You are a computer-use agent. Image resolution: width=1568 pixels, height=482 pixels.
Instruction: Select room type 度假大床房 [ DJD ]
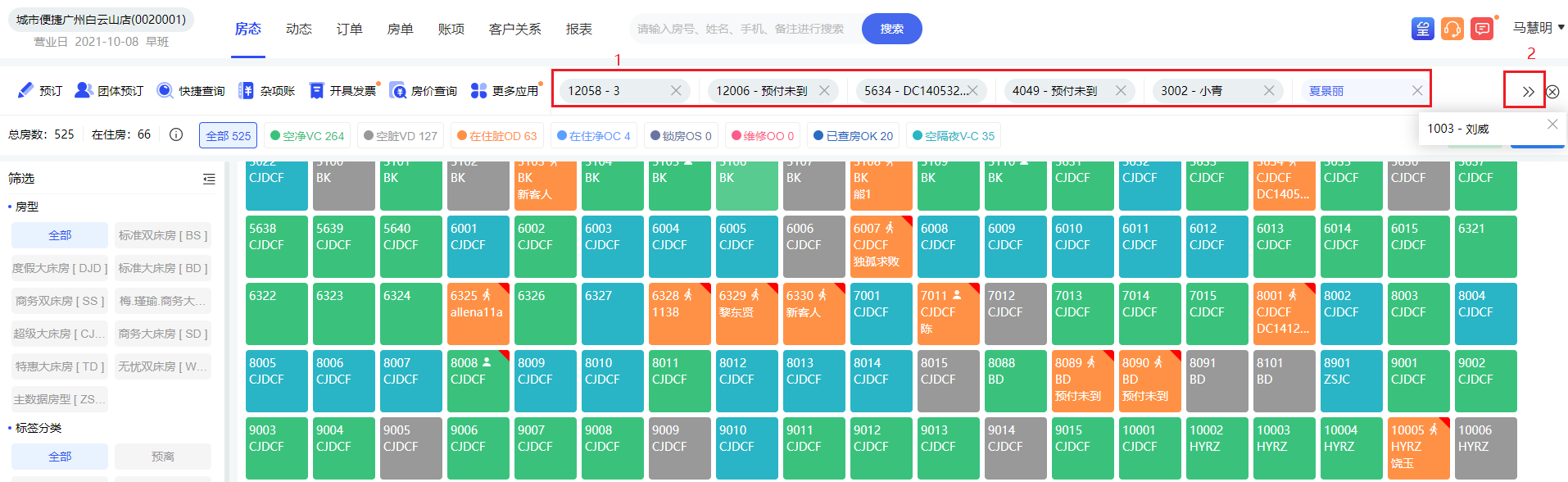(x=60, y=268)
